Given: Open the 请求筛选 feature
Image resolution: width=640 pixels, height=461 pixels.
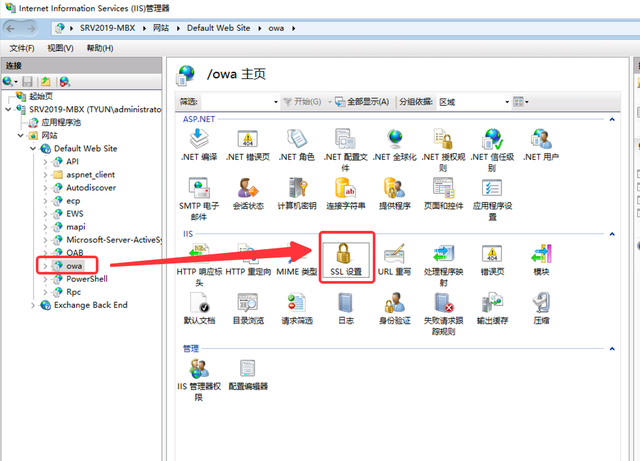Looking at the screenshot, I should tap(297, 309).
